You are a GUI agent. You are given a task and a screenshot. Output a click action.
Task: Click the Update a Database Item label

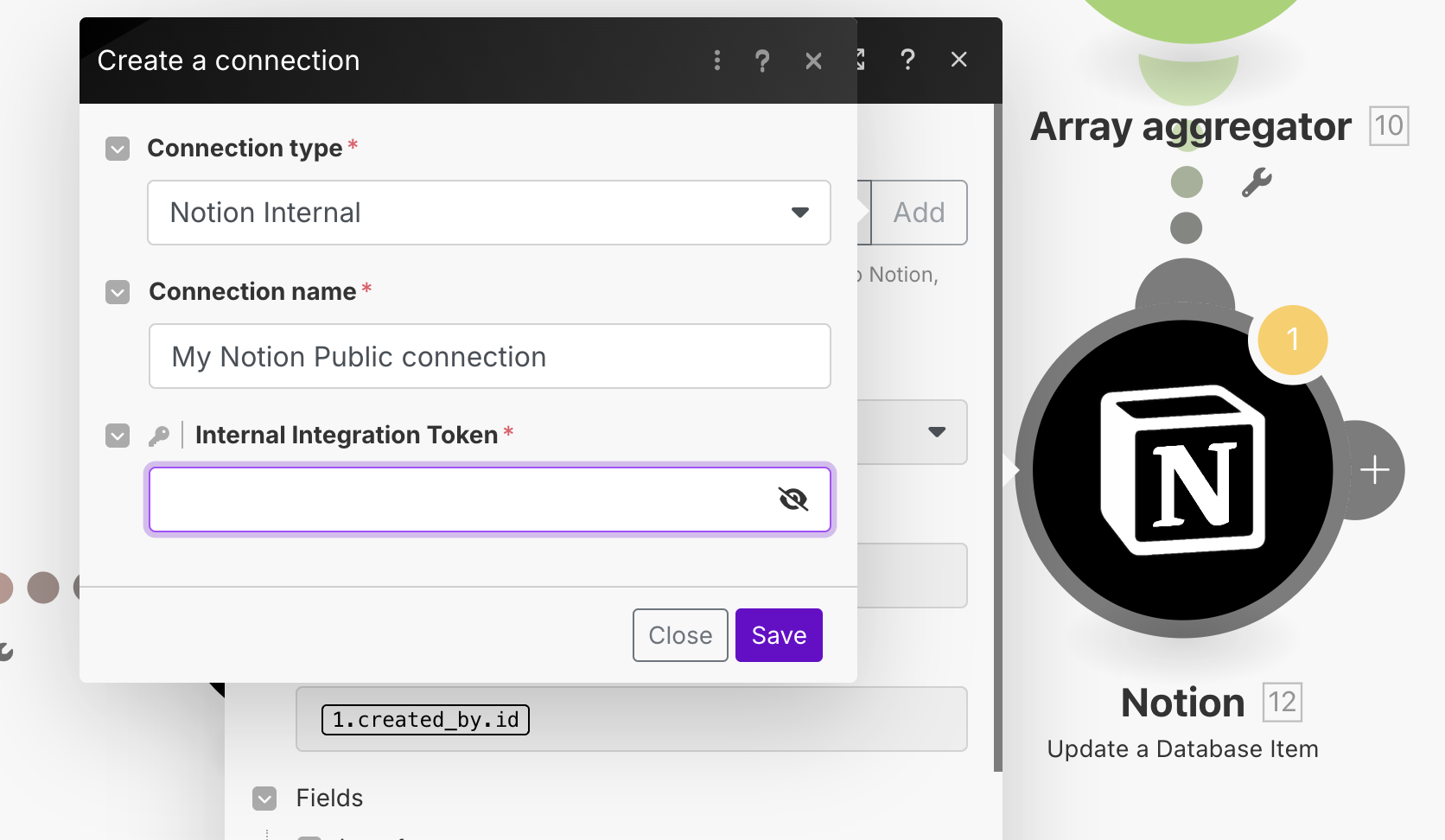click(x=1182, y=749)
